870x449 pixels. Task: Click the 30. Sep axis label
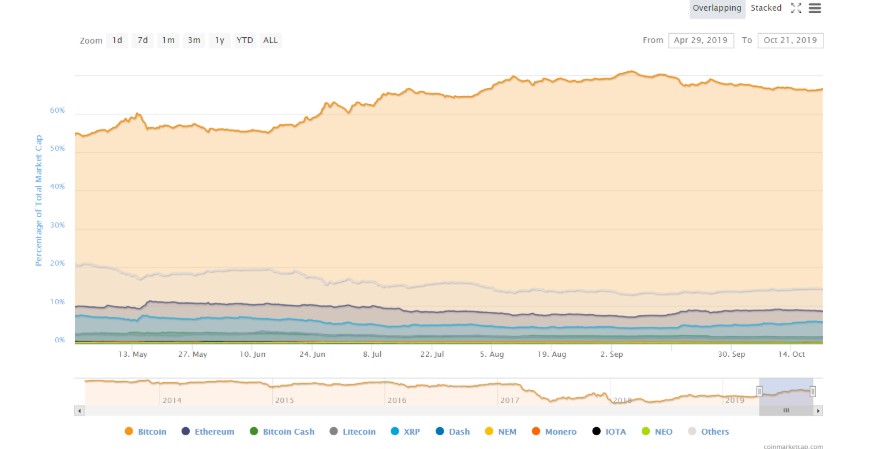[731, 354]
